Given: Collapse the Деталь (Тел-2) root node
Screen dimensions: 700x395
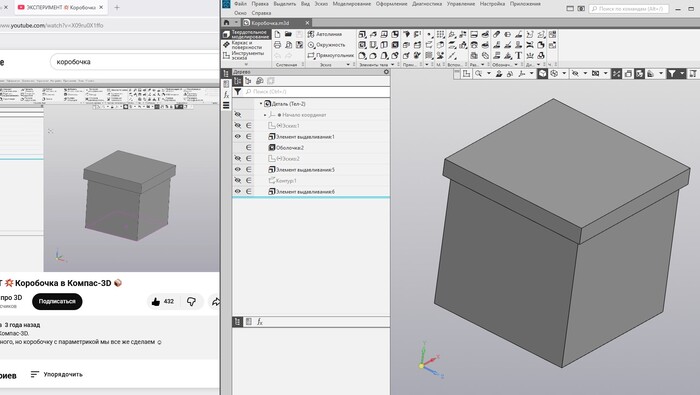Looking at the screenshot, I should pyautogui.click(x=261, y=104).
